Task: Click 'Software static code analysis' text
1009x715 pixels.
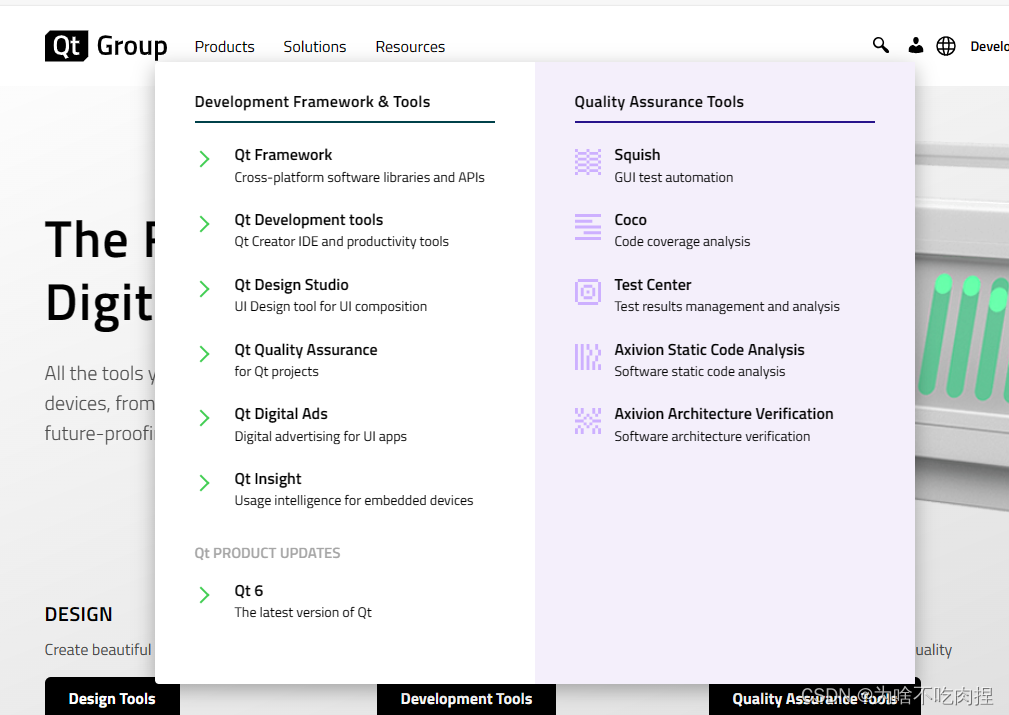Action: point(699,371)
